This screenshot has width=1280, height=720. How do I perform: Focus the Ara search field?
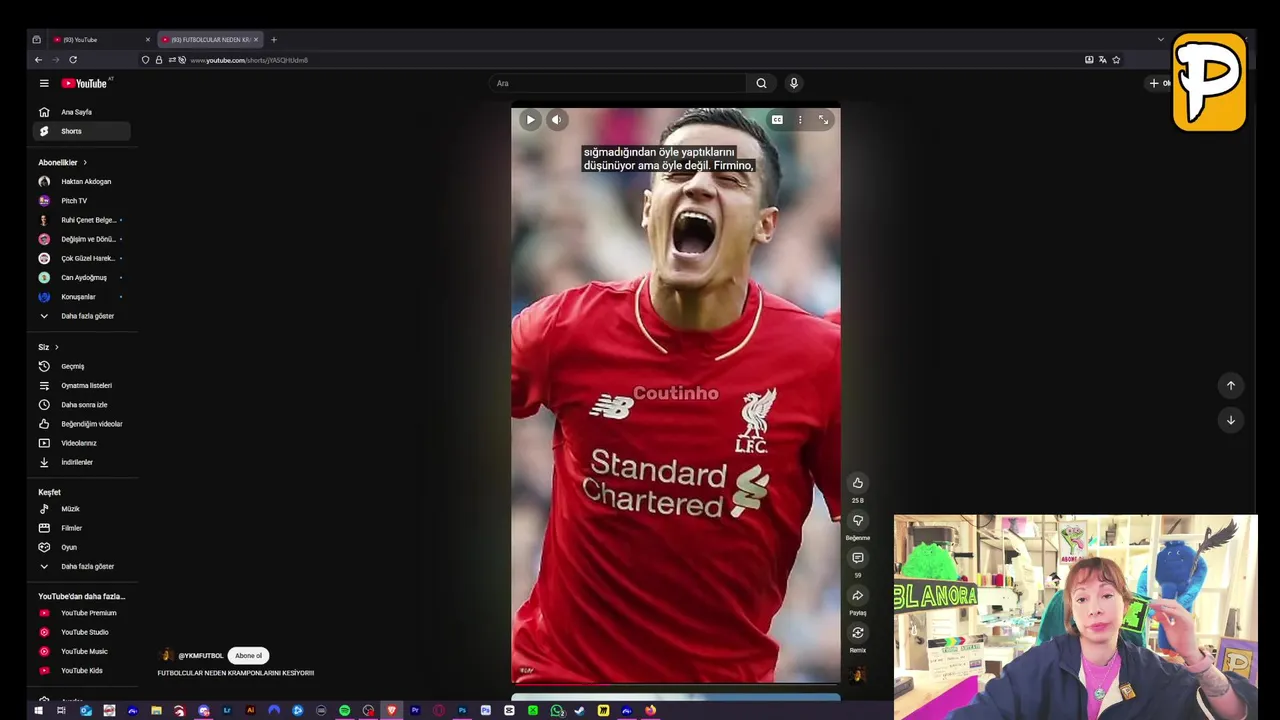(x=618, y=83)
